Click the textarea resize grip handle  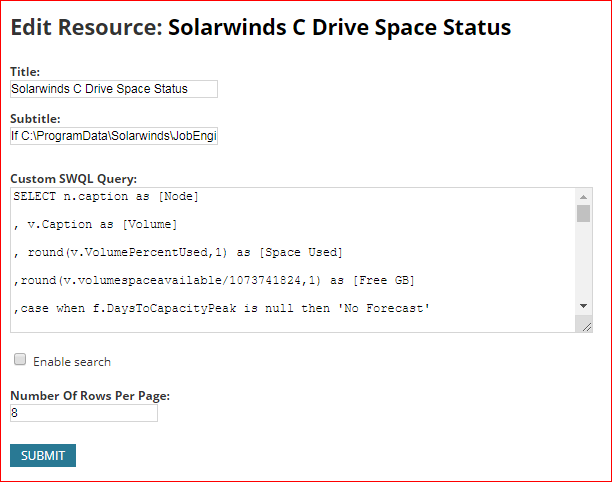pyautogui.click(x=586, y=327)
